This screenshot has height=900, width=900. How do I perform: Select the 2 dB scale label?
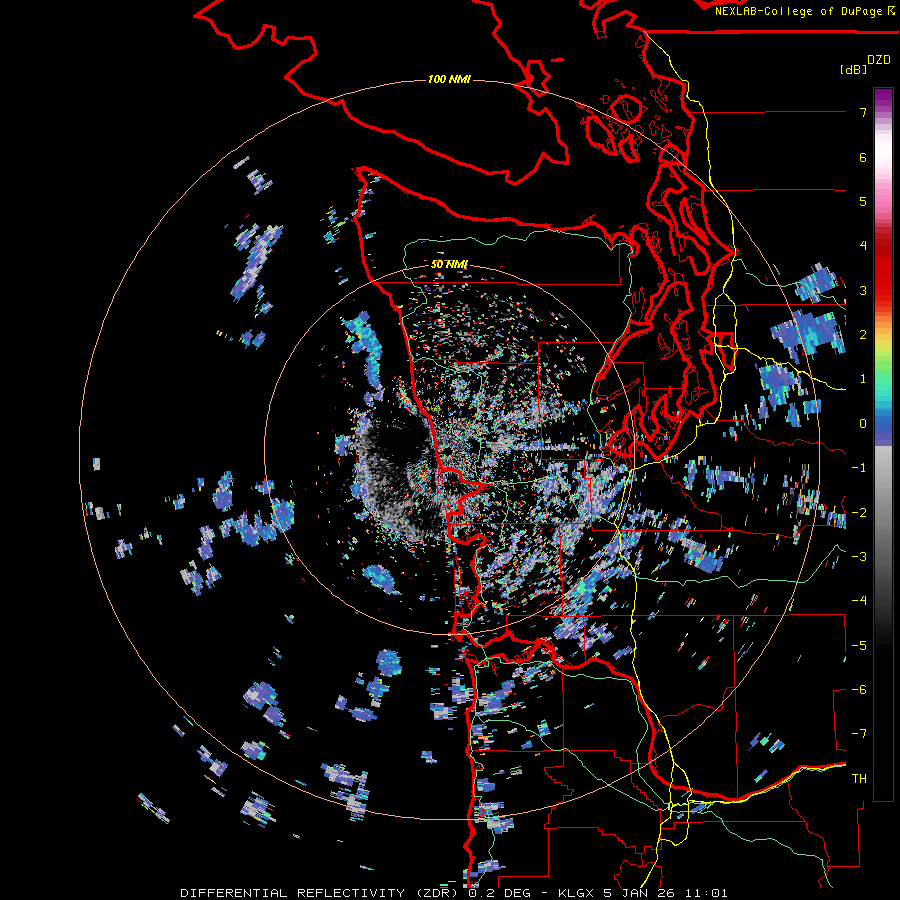click(863, 335)
